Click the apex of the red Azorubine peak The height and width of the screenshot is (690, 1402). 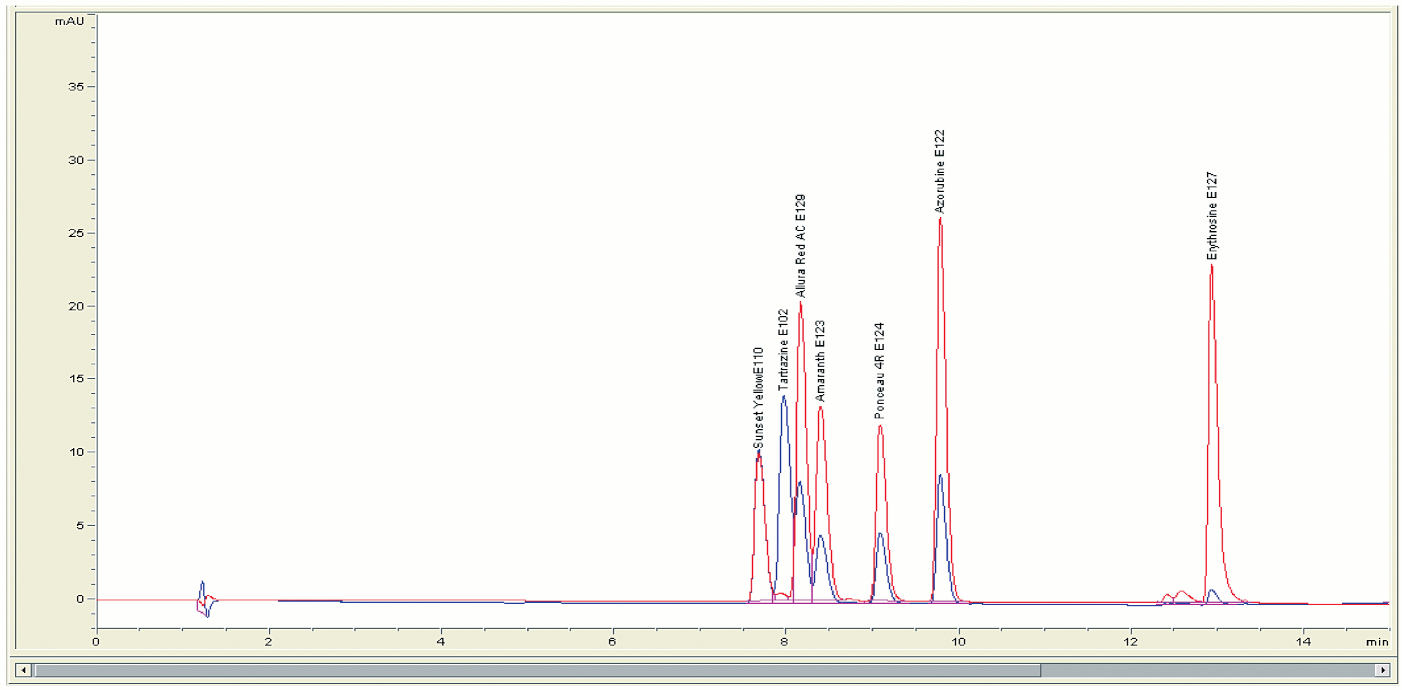point(940,219)
